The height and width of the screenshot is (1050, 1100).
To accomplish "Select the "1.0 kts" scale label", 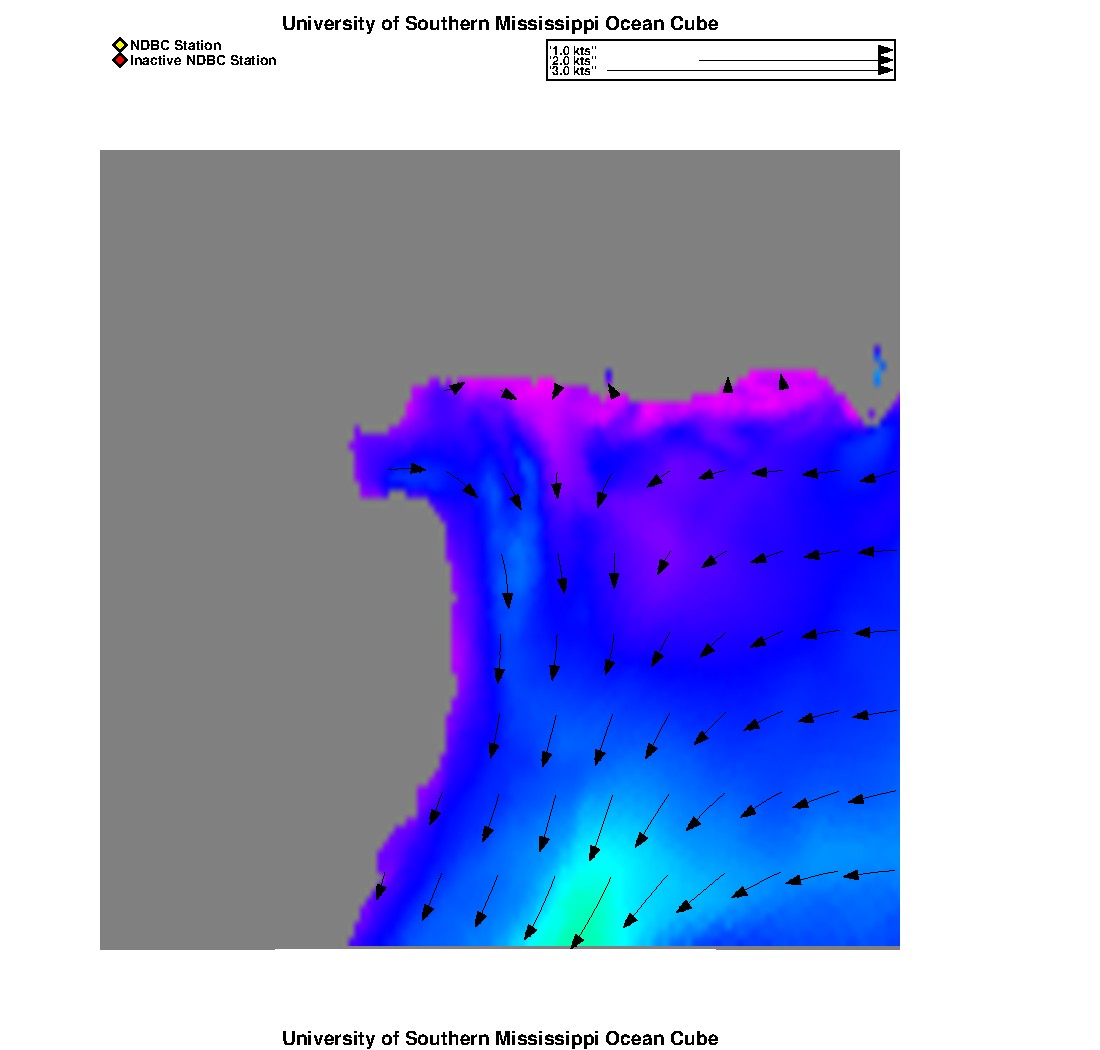I will click(573, 51).
